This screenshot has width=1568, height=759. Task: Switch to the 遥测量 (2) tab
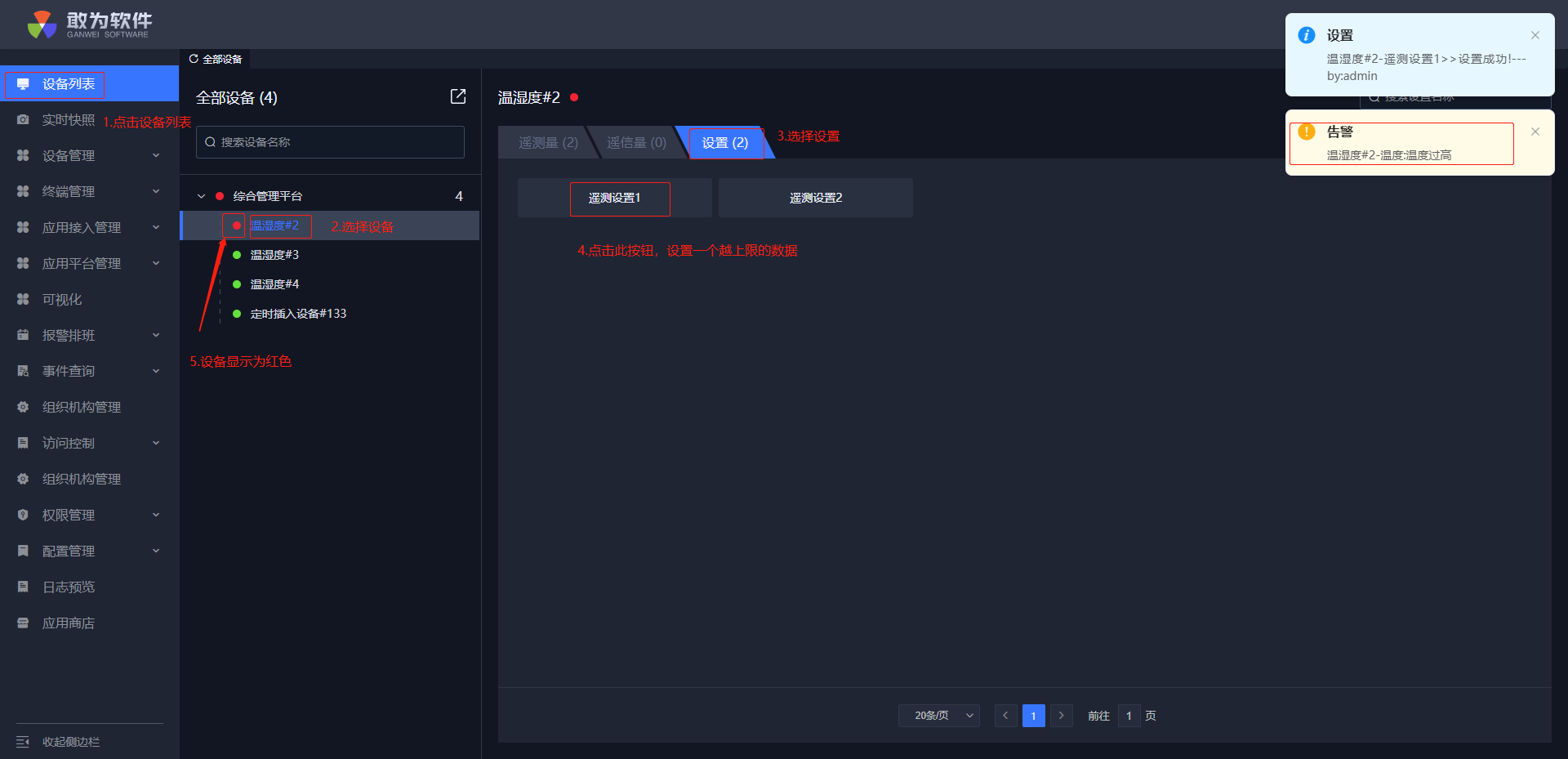point(548,142)
